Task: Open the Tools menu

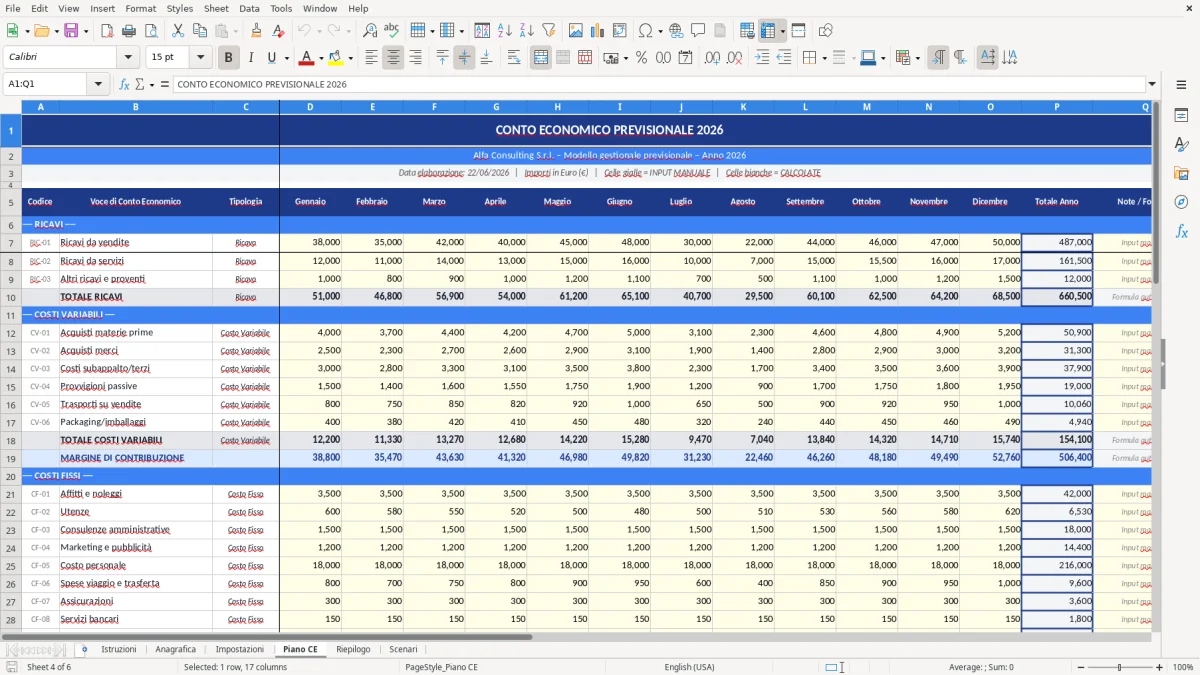Action: (281, 8)
